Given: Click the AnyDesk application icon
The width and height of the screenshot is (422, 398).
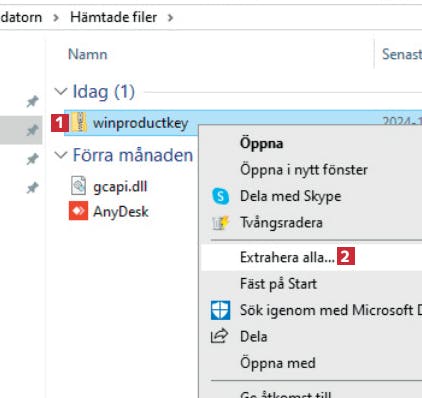Looking at the screenshot, I should coord(78,211).
